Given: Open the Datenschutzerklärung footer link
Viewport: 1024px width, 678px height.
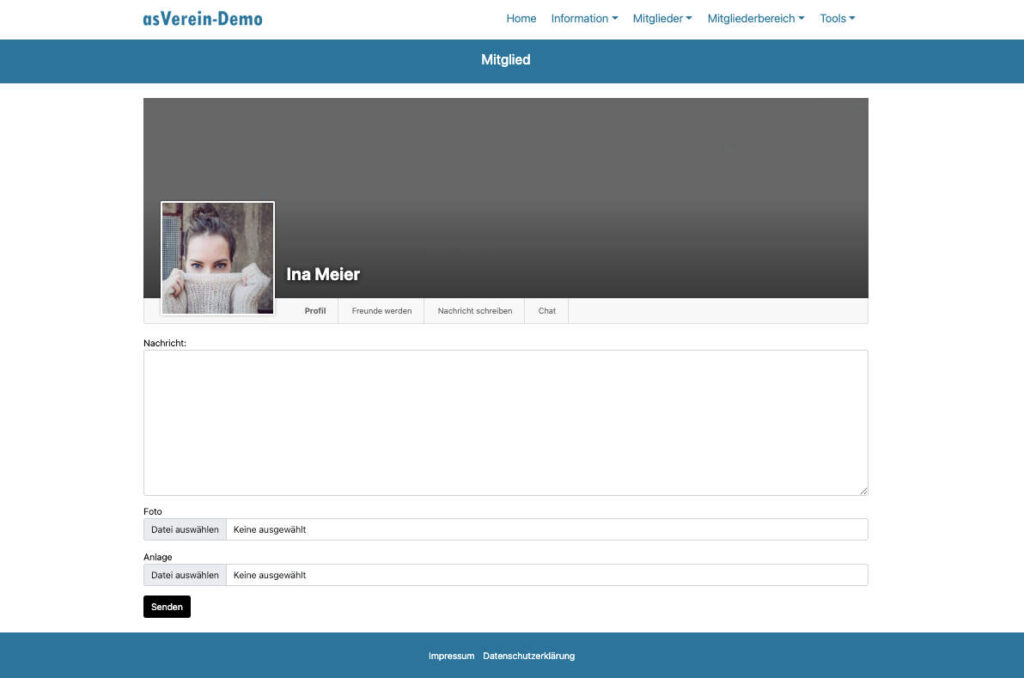Looking at the screenshot, I should (529, 656).
